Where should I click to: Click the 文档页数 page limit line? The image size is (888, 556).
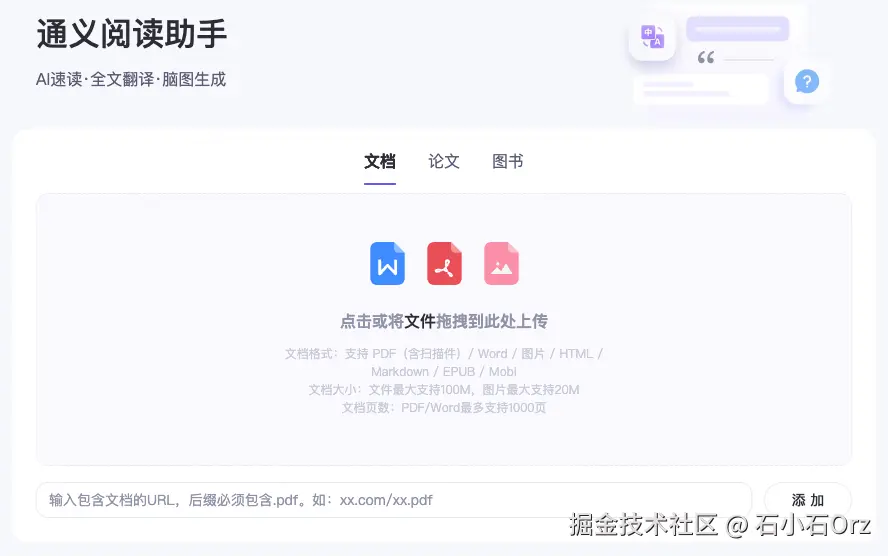pos(444,408)
